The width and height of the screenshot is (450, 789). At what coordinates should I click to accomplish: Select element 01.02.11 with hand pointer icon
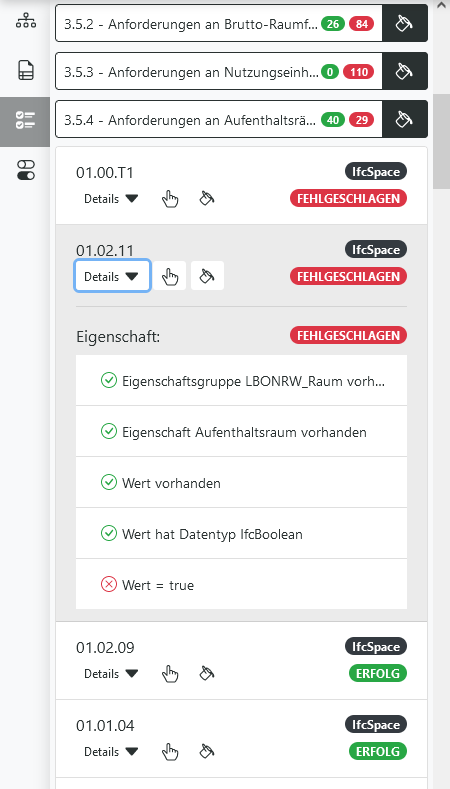click(x=170, y=276)
